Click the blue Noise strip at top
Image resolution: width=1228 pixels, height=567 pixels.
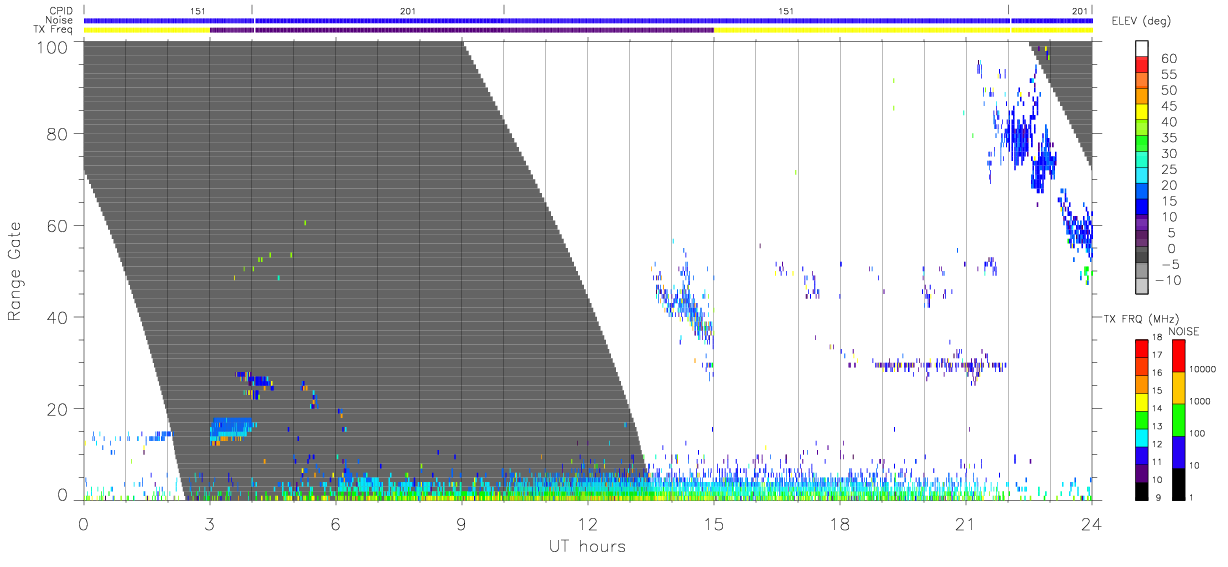(x=588, y=20)
